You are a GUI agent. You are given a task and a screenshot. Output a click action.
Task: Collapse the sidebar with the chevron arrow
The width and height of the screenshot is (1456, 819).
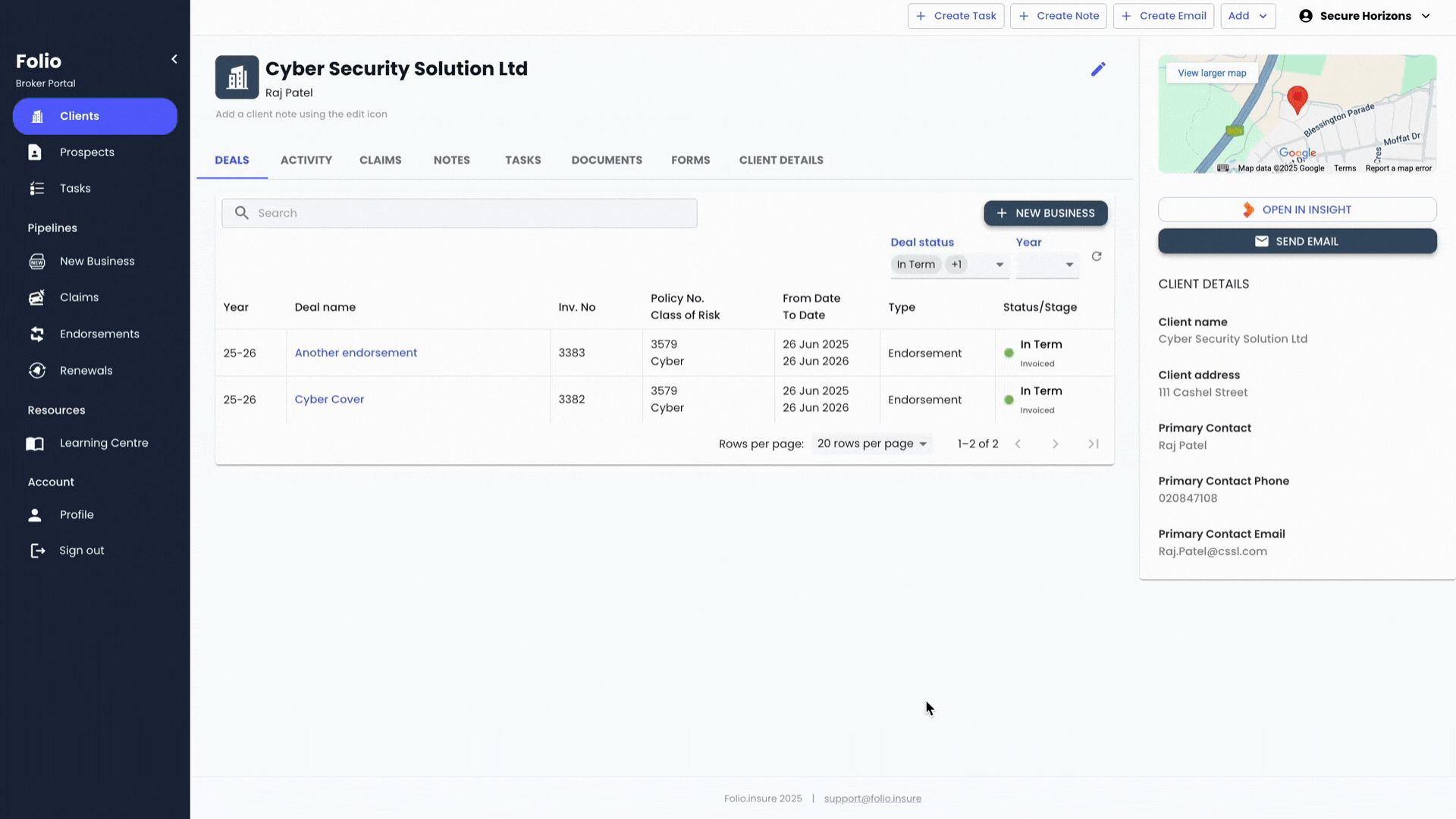(174, 59)
